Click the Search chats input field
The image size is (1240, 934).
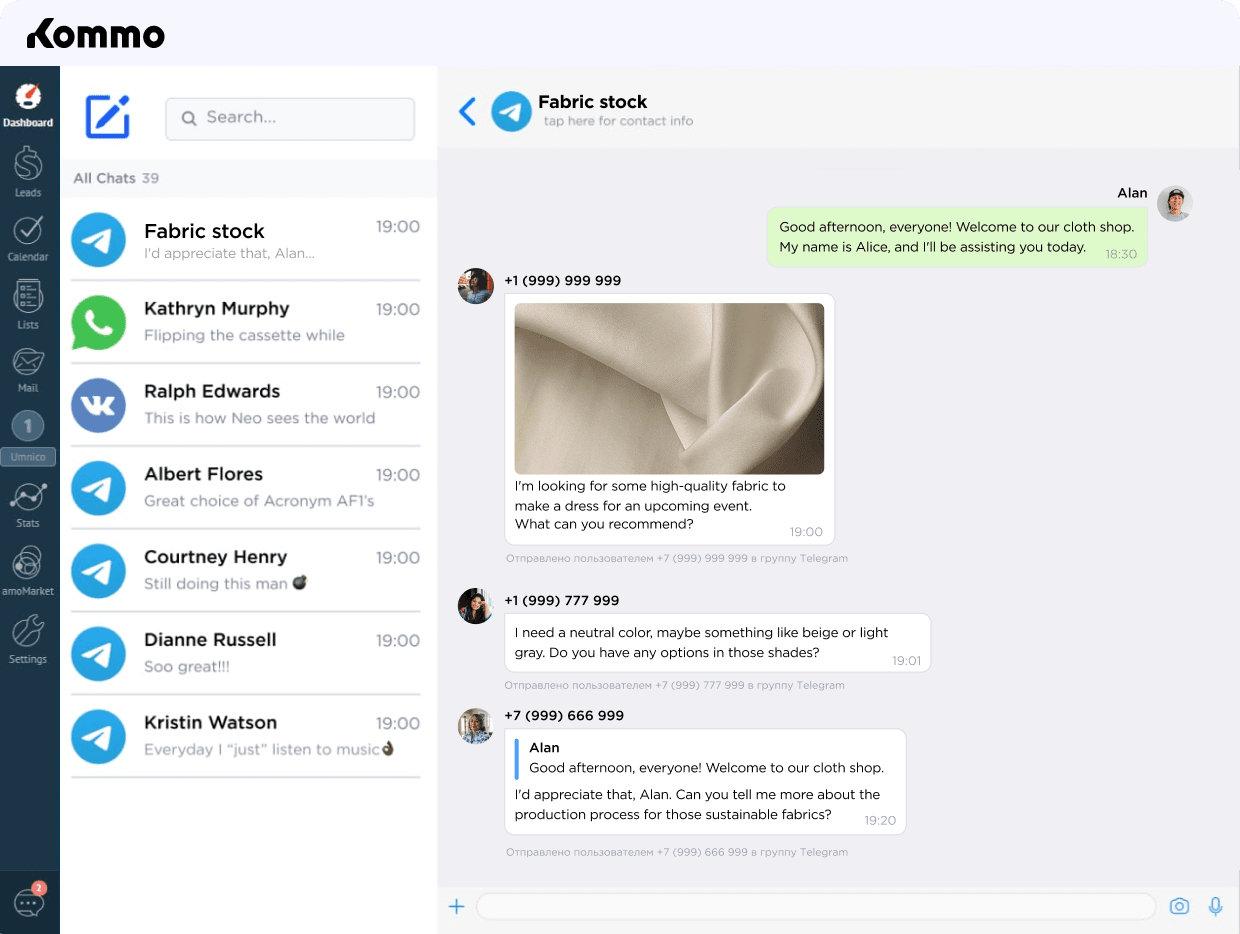pyautogui.click(x=290, y=118)
